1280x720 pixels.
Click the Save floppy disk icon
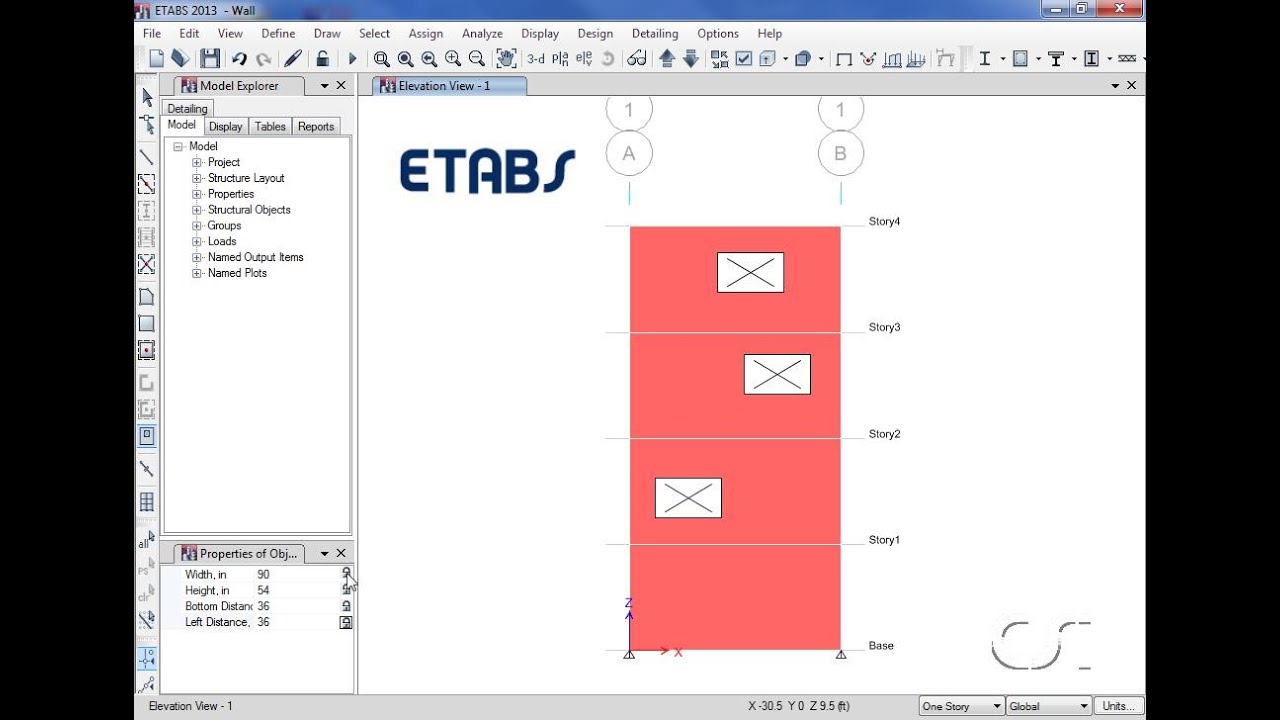pyautogui.click(x=209, y=59)
